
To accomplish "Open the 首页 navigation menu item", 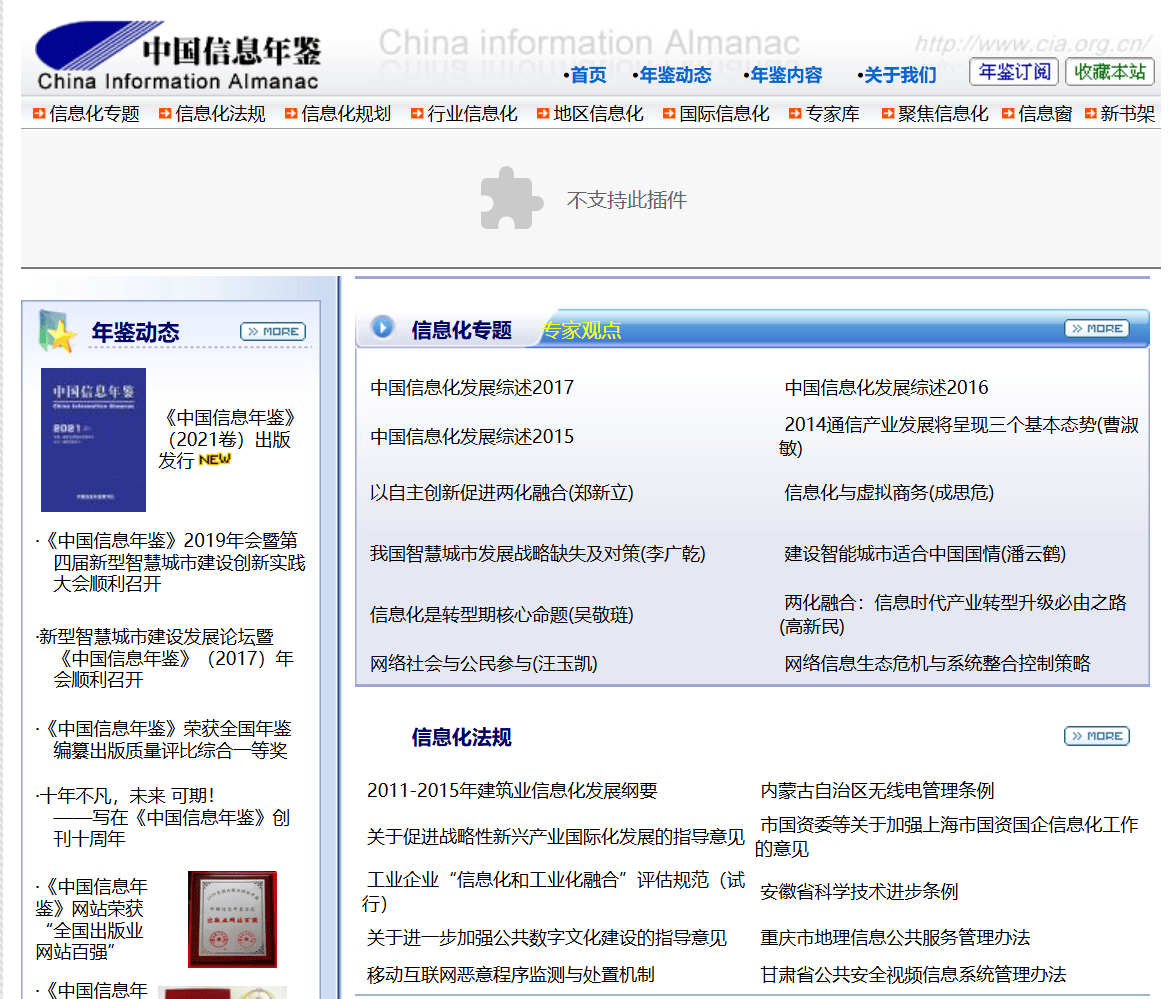I will click(x=588, y=74).
